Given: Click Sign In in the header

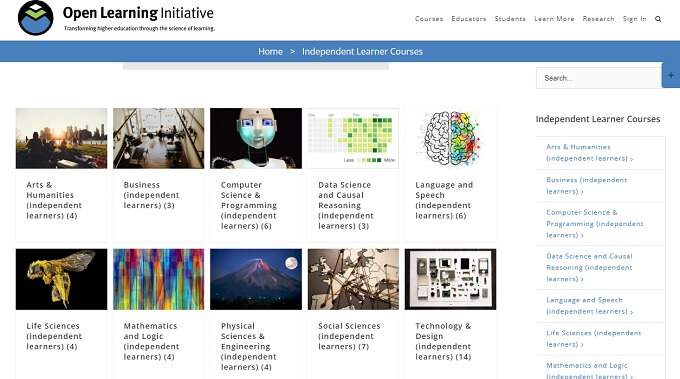Looking at the screenshot, I should pyautogui.click(x=634, y=19).
